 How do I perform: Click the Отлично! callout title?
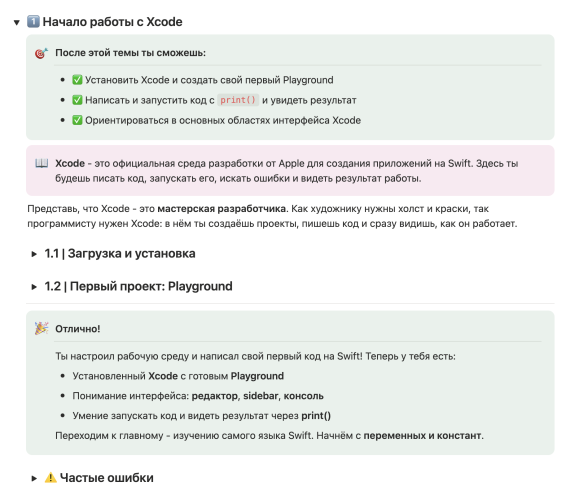[x=78, y=329]
